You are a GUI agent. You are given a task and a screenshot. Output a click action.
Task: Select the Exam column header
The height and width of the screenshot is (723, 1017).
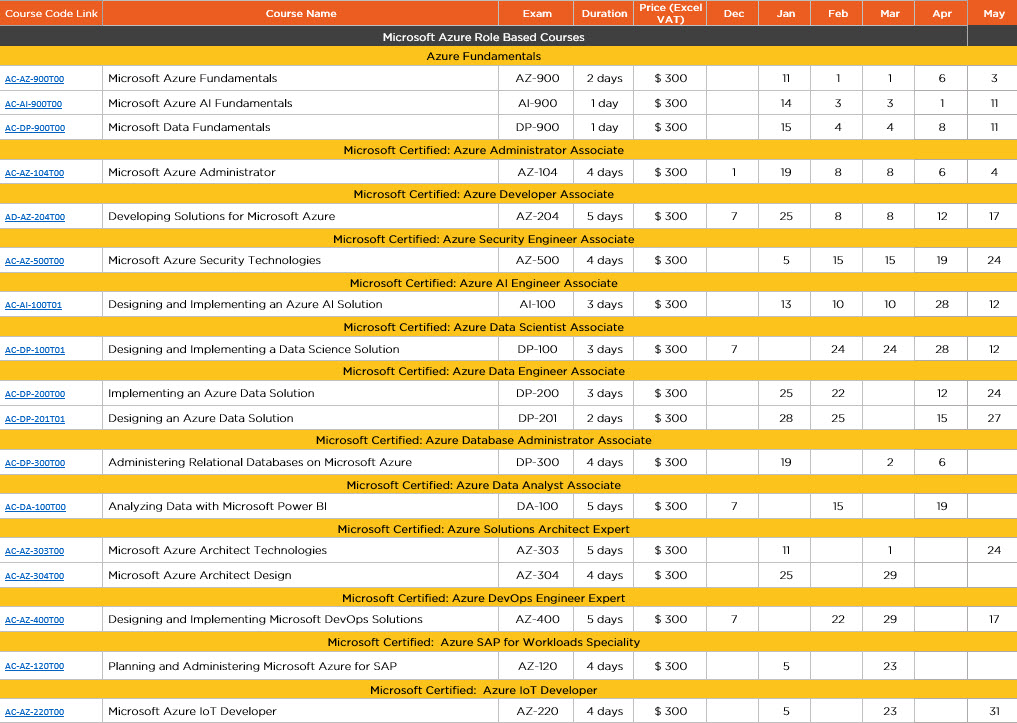pyautogui.click(x=537, y=14)
